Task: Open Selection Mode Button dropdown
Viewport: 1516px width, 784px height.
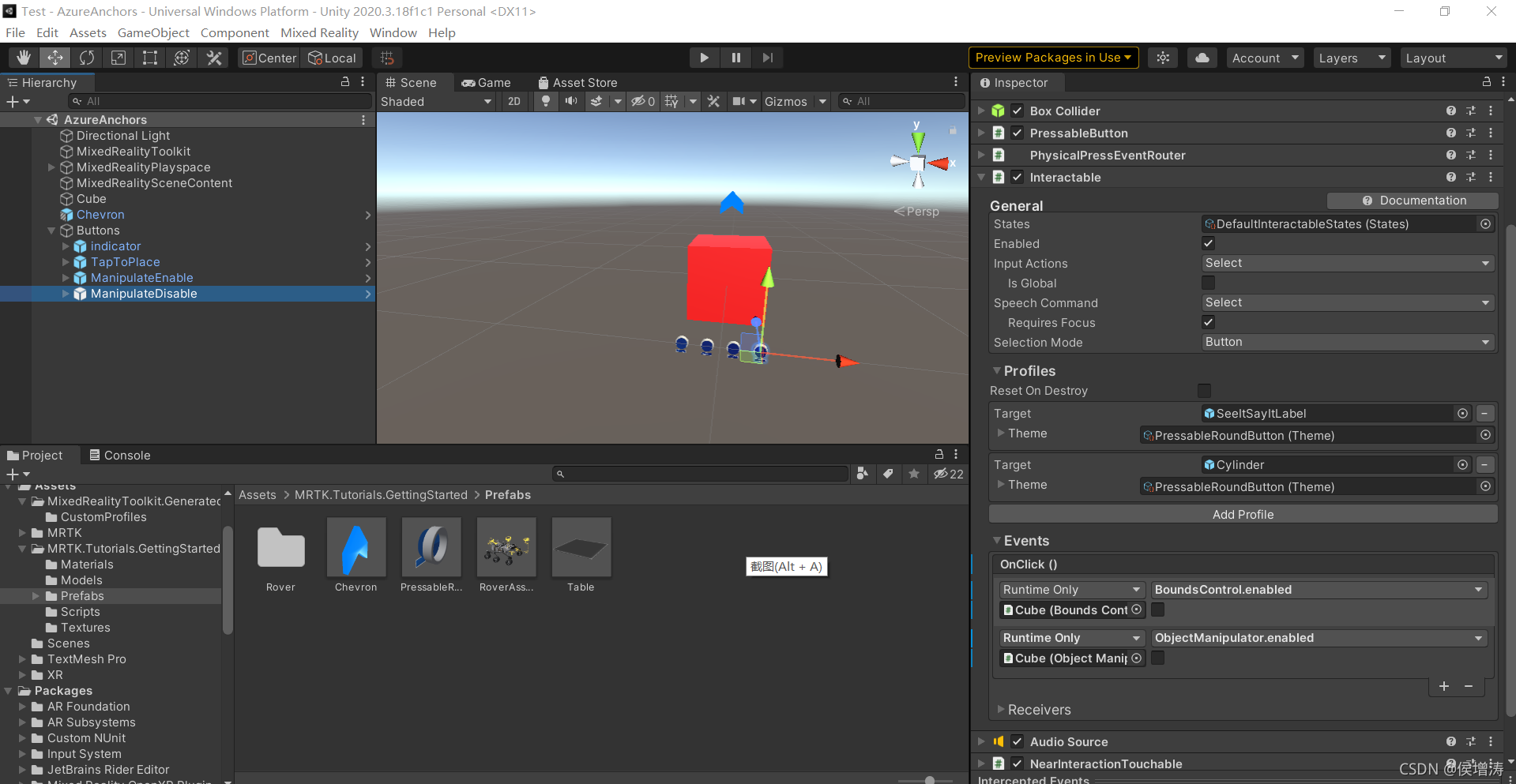Action: point(1348,342)
